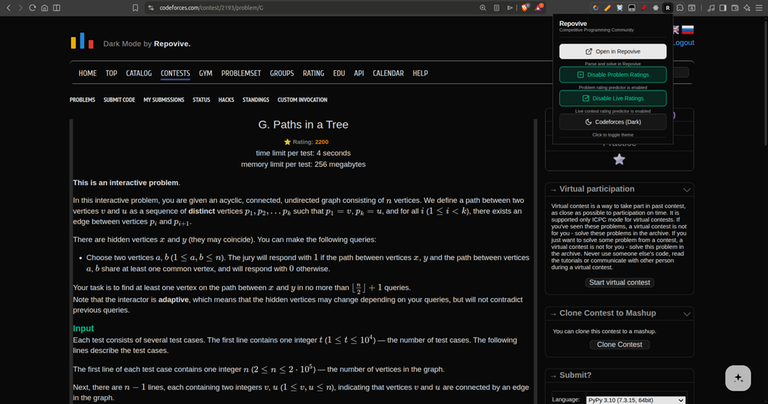Toggle Codeforces (Dark) theme button
768x404 pixels.
[x=613, y=122]
